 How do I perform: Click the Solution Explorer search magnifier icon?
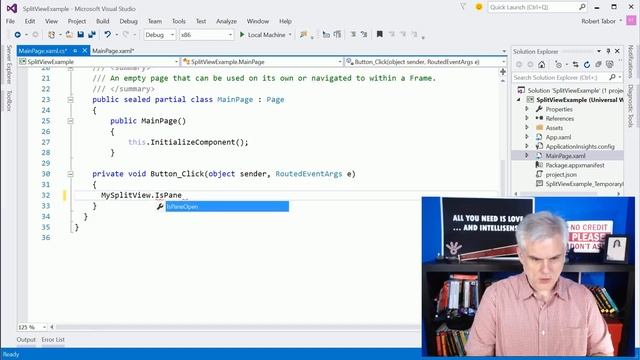click(612, 77)
